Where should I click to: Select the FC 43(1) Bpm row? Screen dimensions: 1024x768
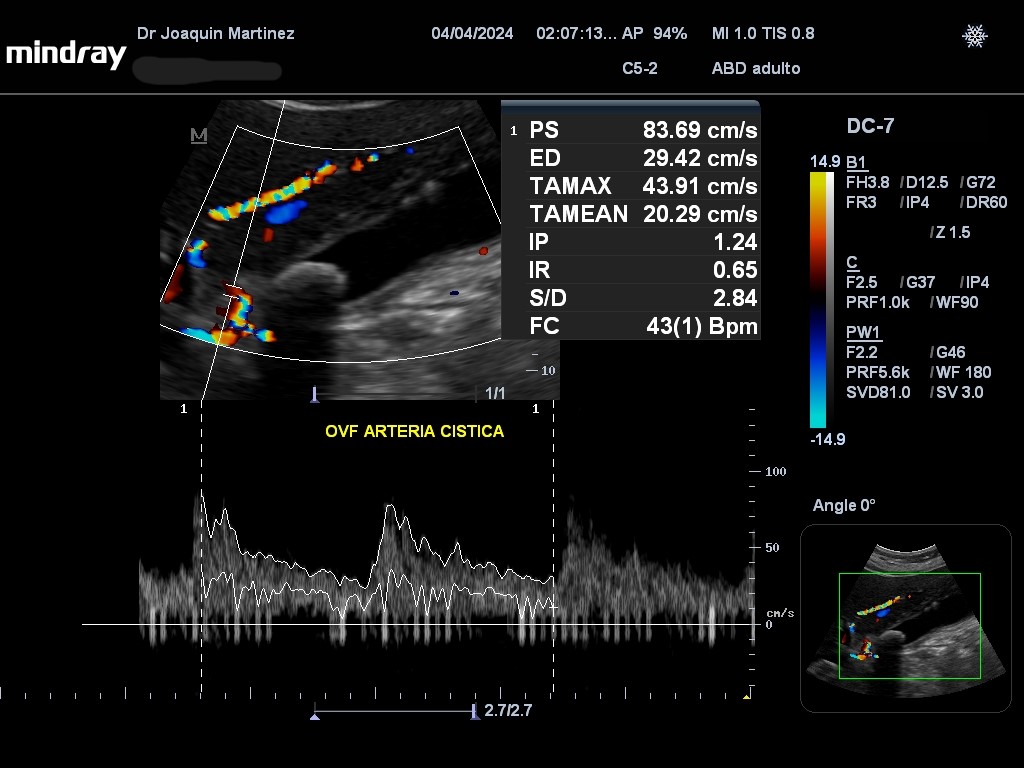click(x=643, y=326)
